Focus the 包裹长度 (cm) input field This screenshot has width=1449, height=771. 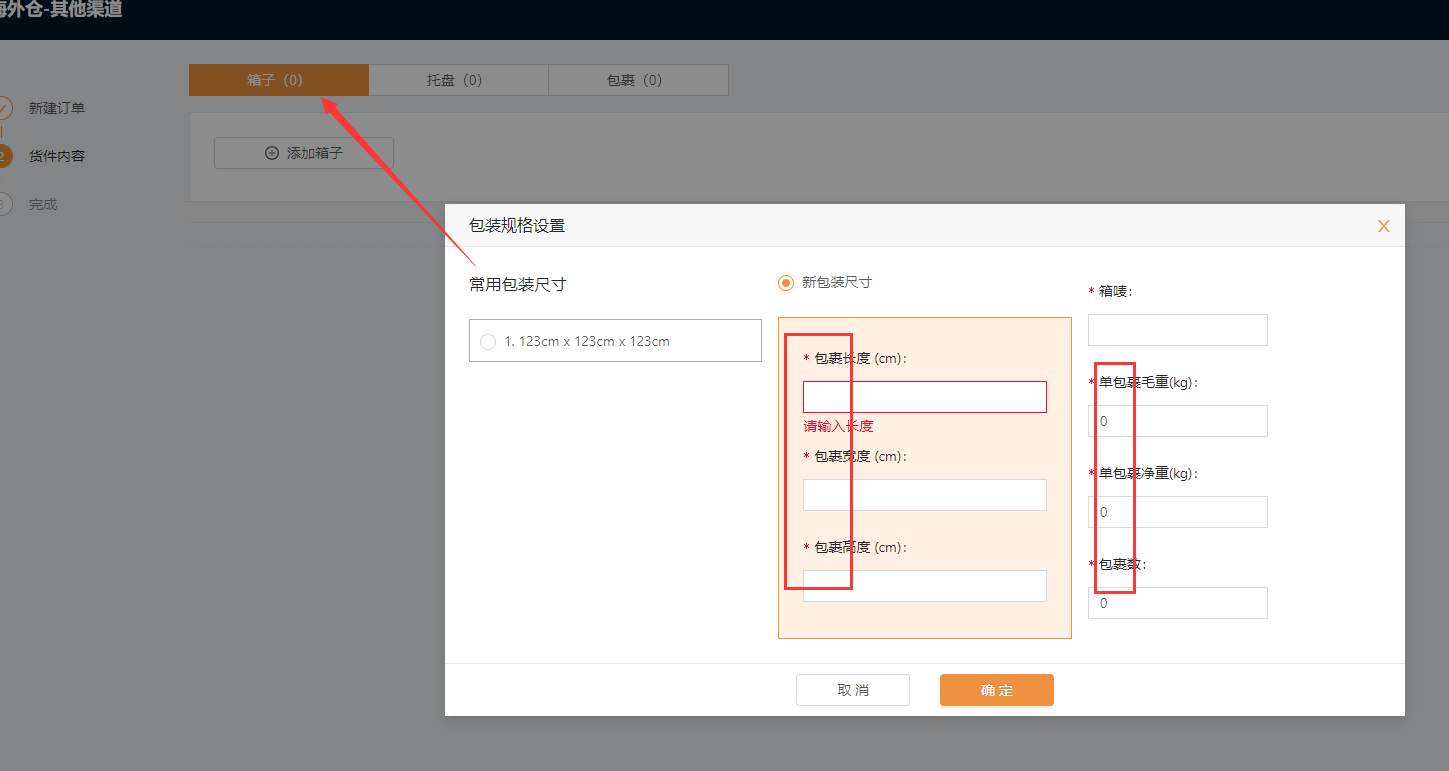pos(924,397)
